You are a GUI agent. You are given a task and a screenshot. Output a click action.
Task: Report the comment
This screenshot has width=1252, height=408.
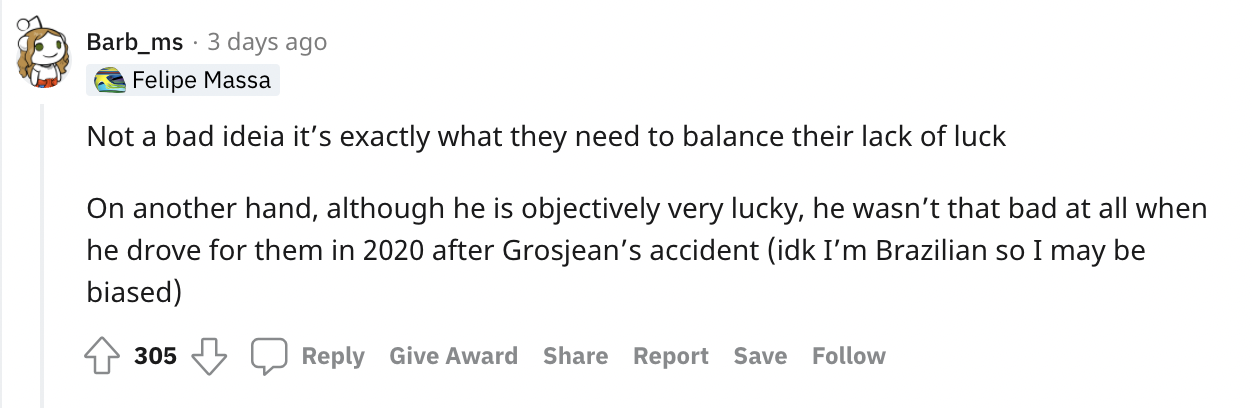click(670, 356)
